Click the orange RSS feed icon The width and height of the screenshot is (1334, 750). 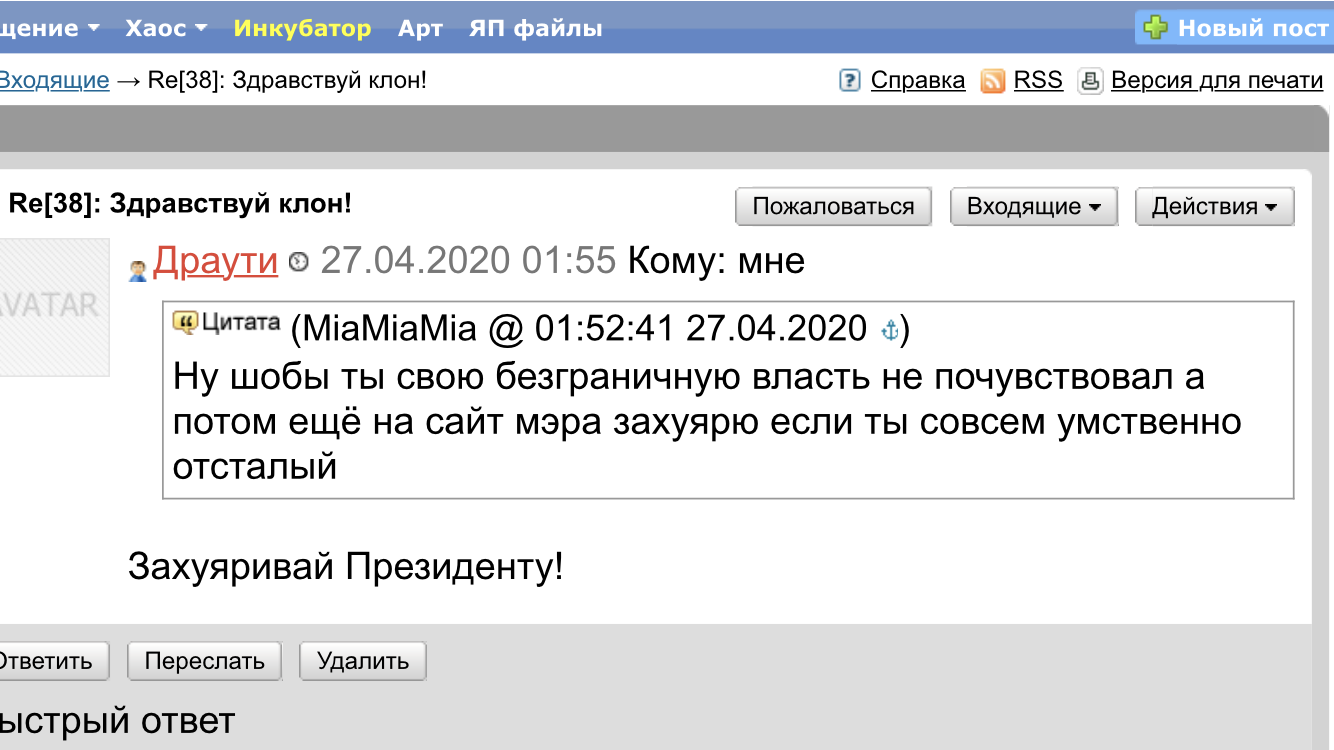click(992, 81)
